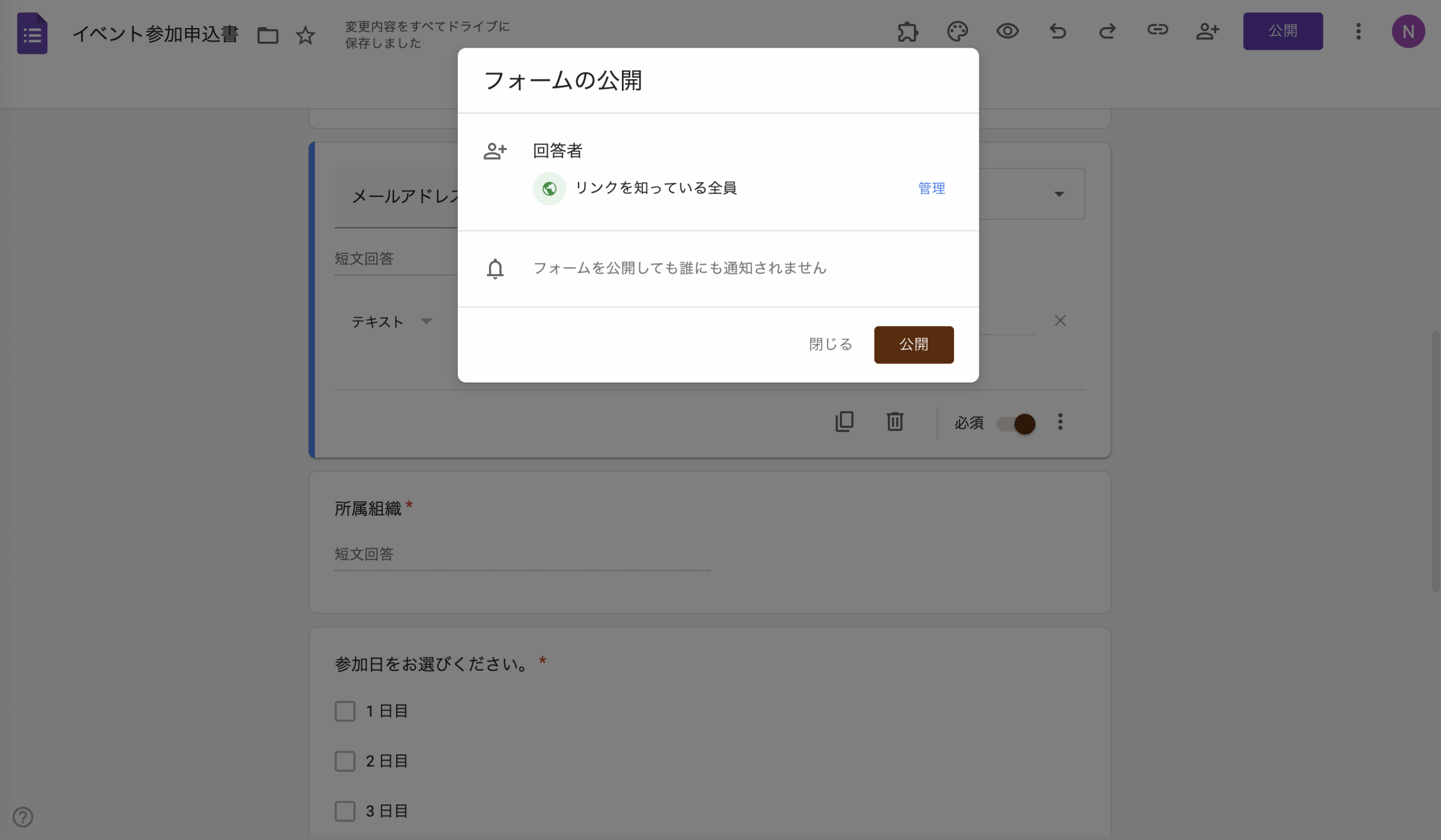Open the テキスト validation dropdown

pos(391,322)
